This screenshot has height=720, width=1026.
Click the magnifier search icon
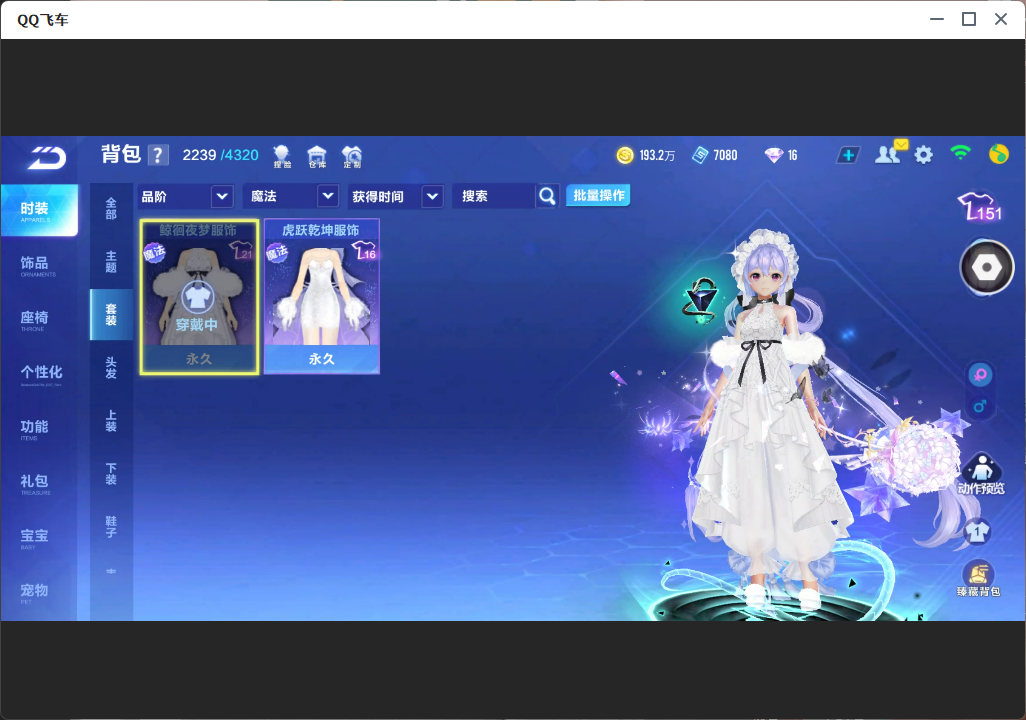[547, 196]
